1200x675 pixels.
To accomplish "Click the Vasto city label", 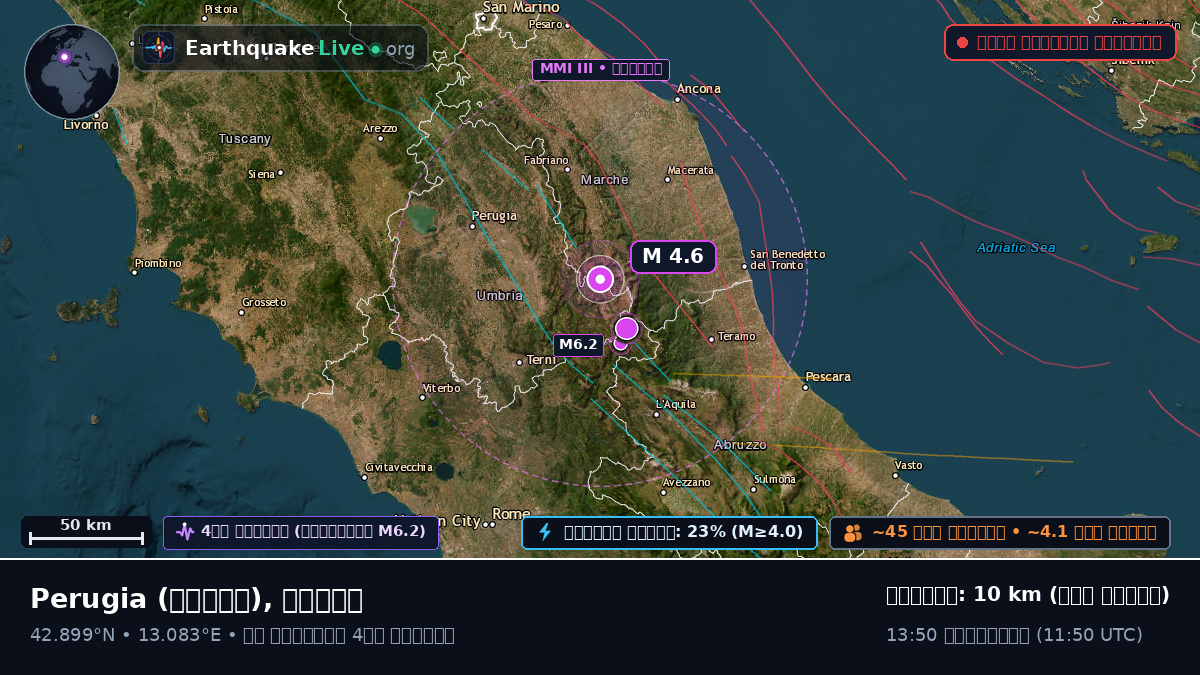I will point(908,465).
